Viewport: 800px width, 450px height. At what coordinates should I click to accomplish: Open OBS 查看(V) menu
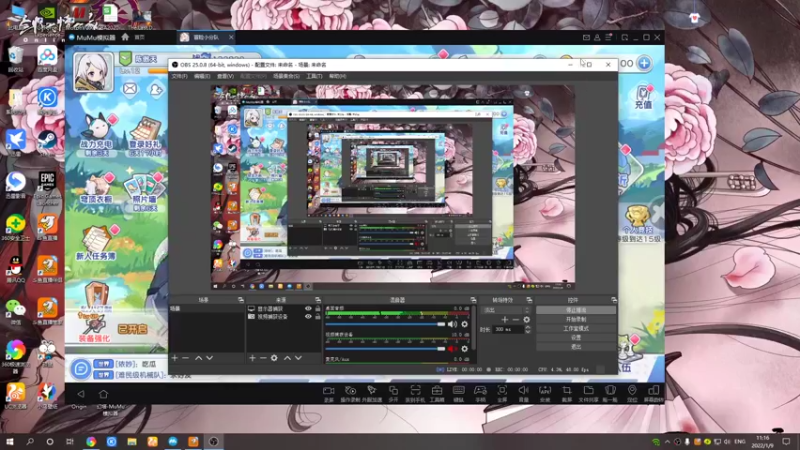(225, 76)
